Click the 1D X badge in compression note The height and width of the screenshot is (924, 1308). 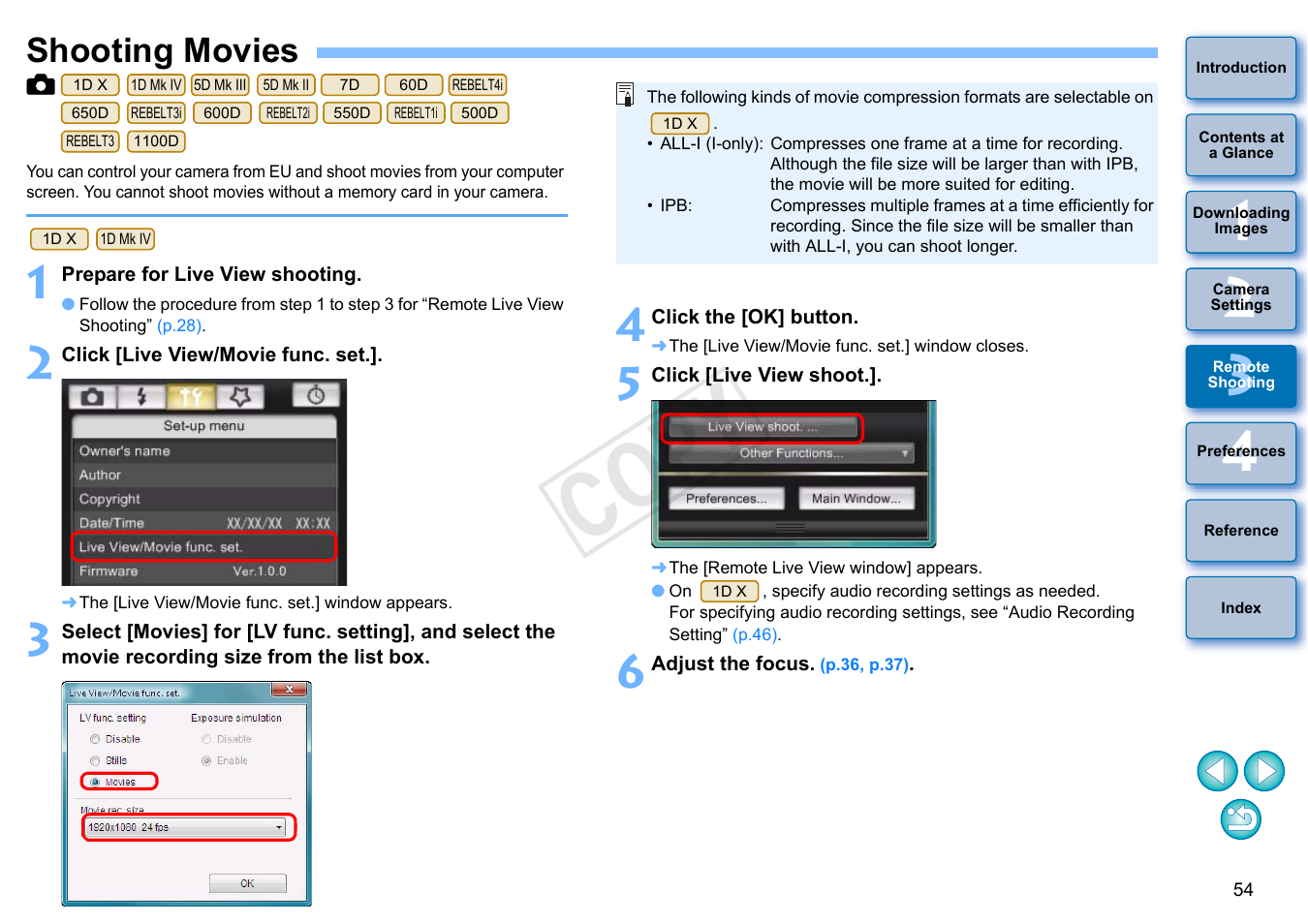click(680, 124)
